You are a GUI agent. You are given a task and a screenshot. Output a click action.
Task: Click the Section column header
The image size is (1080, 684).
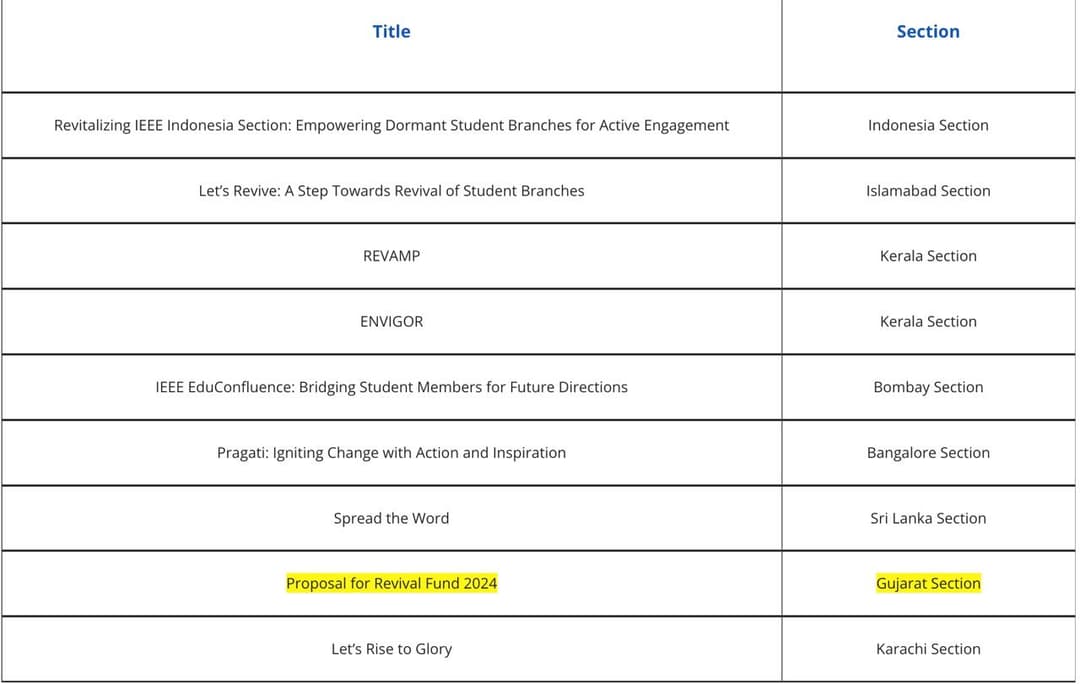click(x=928, y=32)
